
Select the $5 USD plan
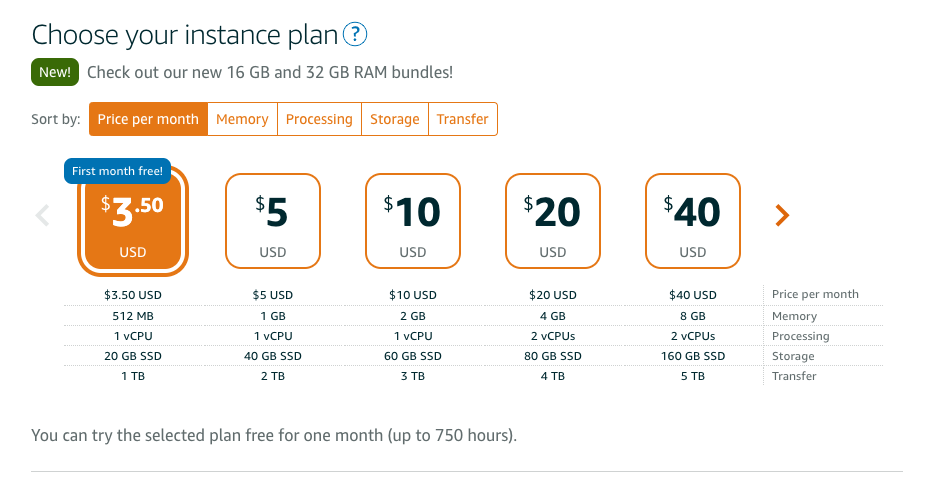point(273,221)
